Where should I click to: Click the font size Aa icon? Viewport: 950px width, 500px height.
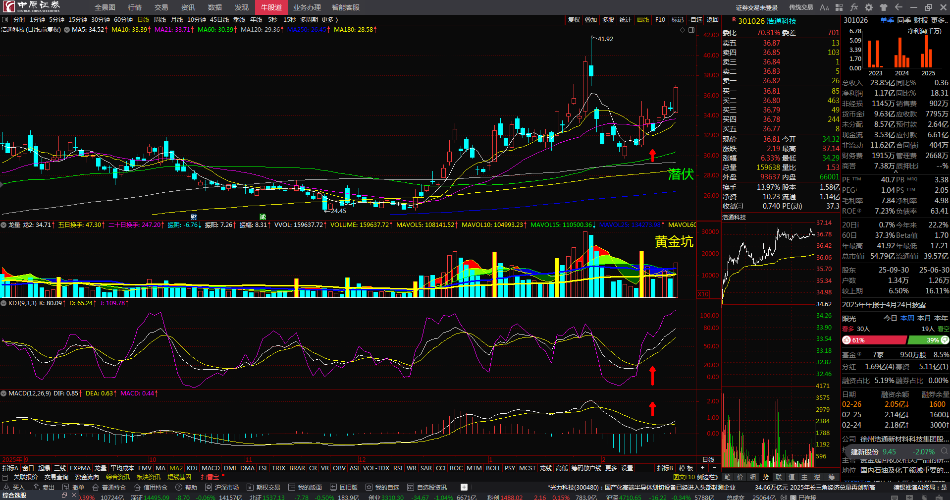825,7
